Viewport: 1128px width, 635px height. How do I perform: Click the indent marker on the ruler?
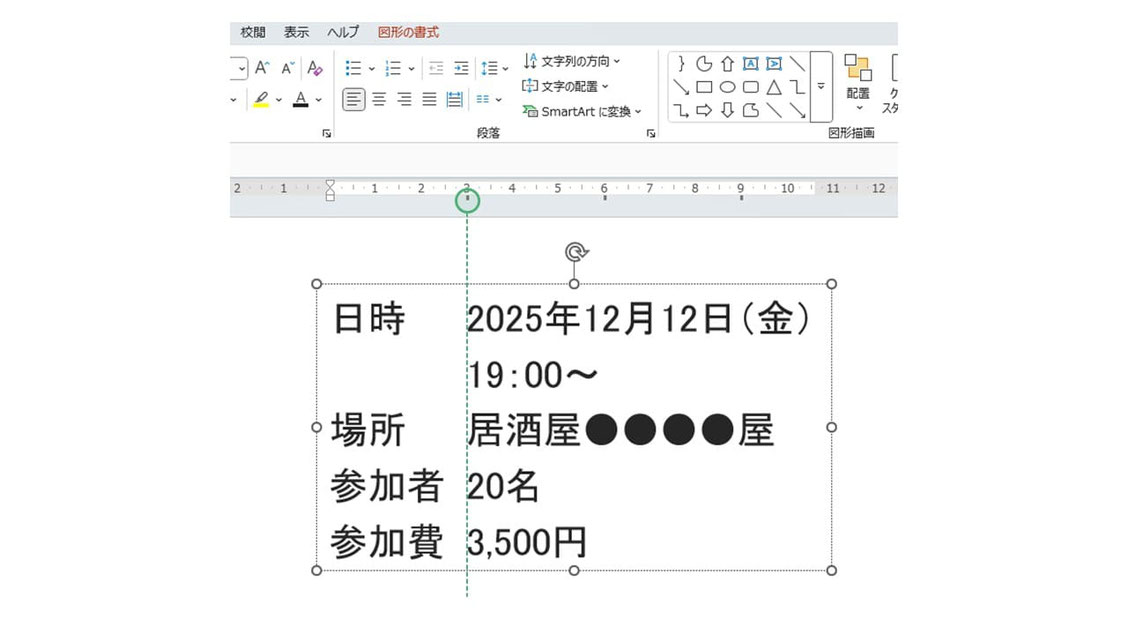[x=329, y=191]
